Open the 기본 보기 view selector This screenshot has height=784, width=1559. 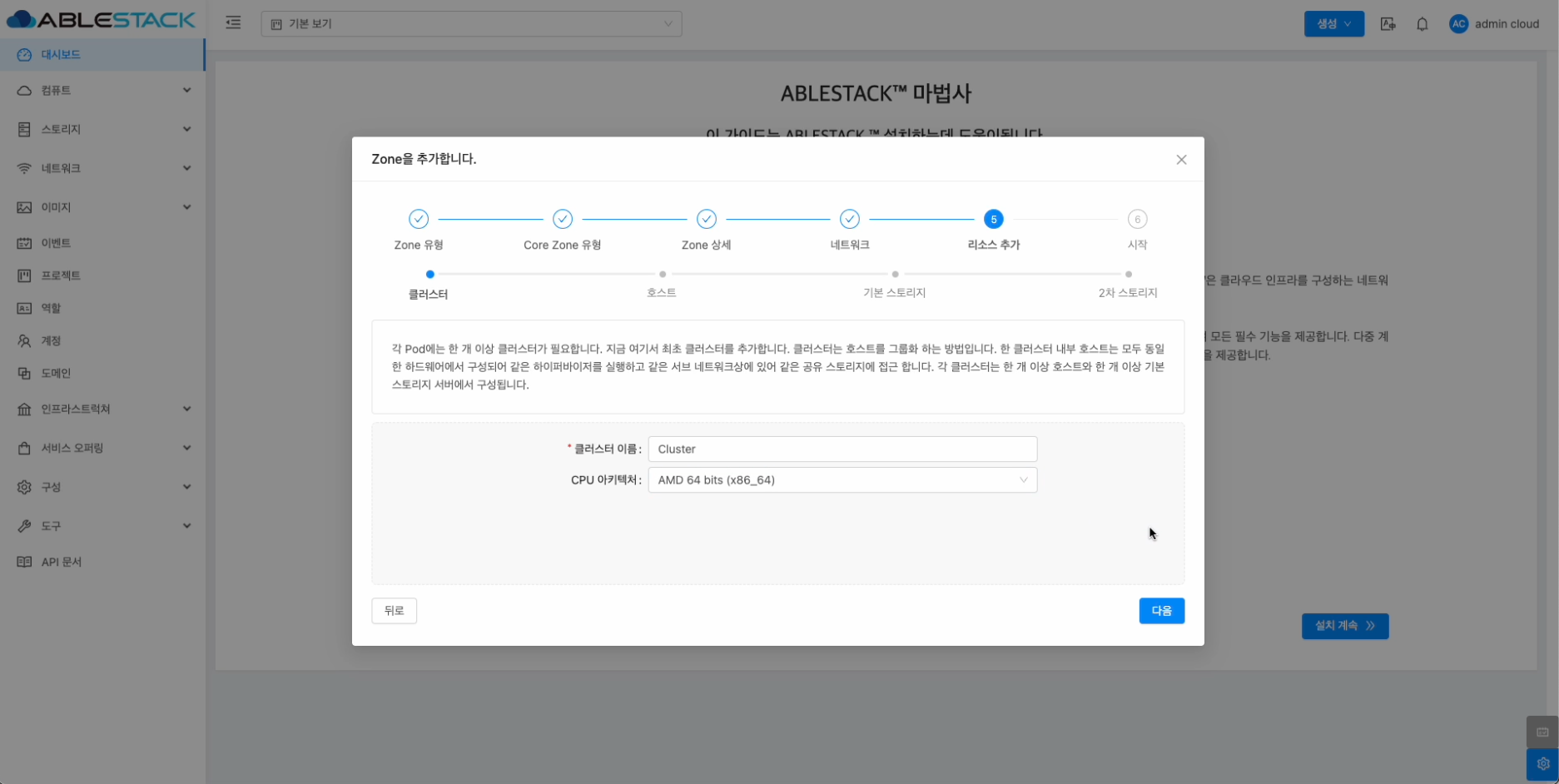(471, 24)
